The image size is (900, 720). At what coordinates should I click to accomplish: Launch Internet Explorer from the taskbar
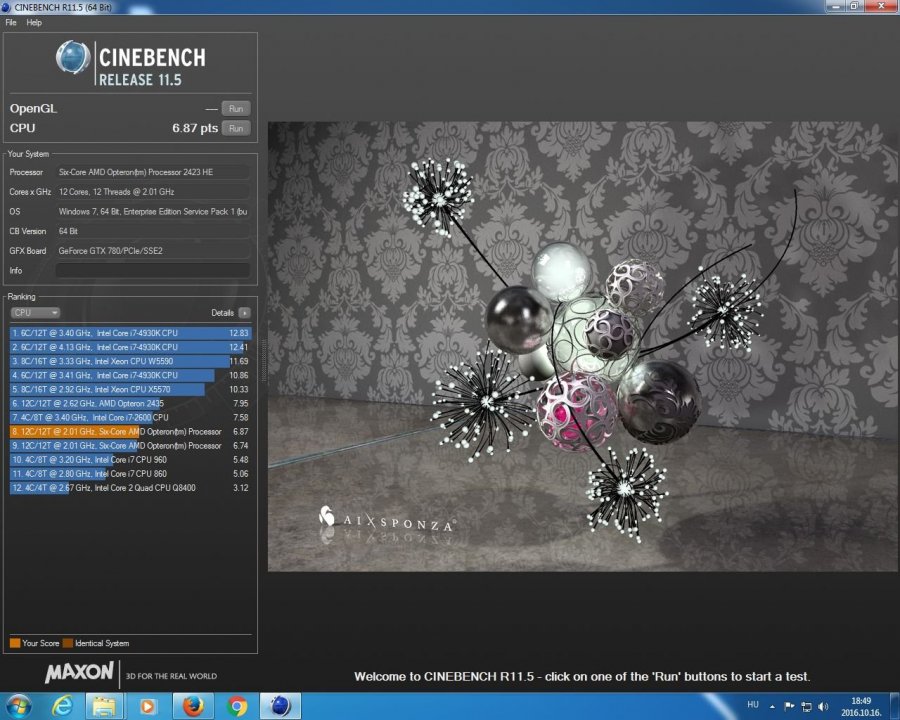[x=62, y=706]
